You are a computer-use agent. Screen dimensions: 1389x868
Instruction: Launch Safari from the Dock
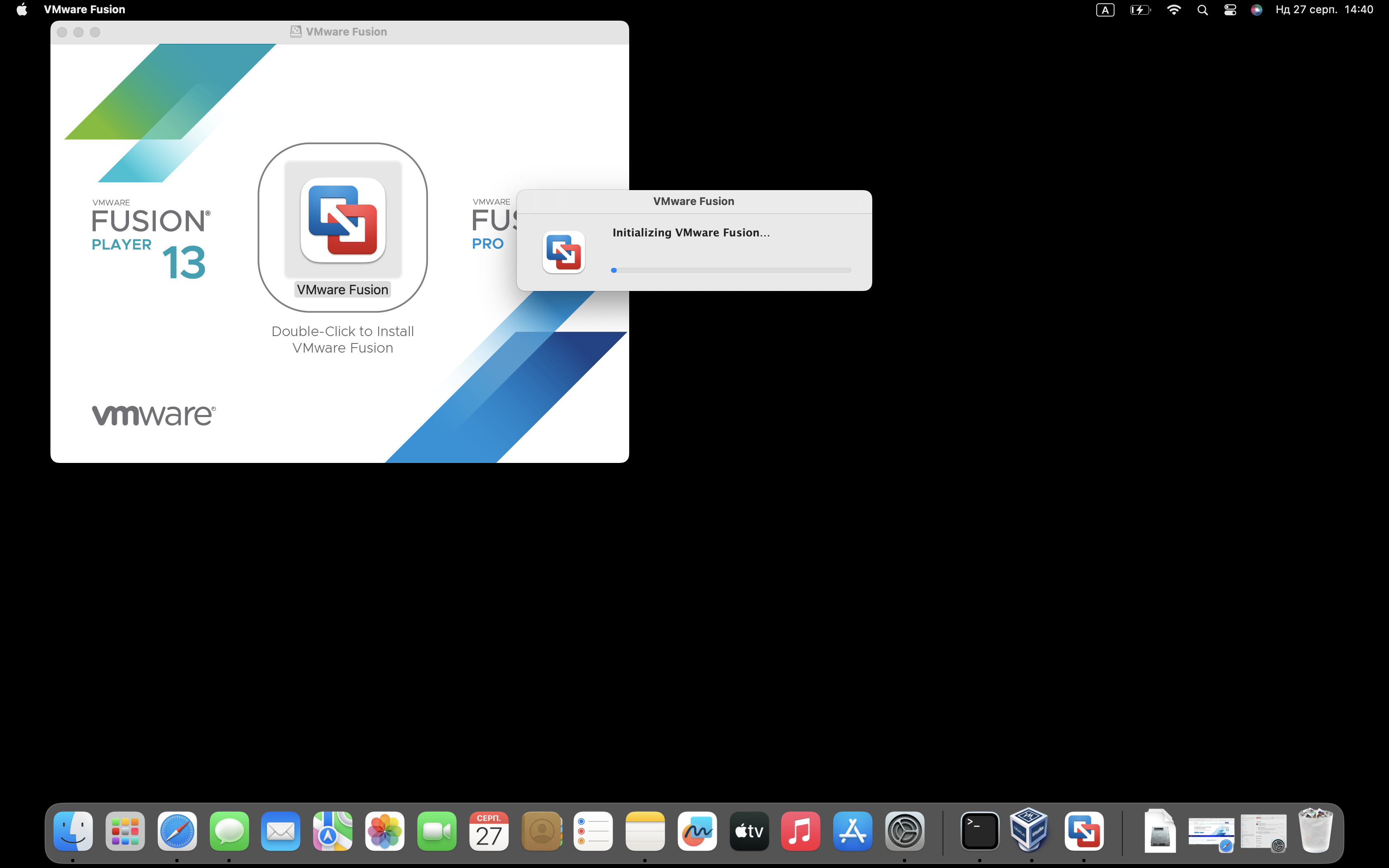click(x=177, y=831)
